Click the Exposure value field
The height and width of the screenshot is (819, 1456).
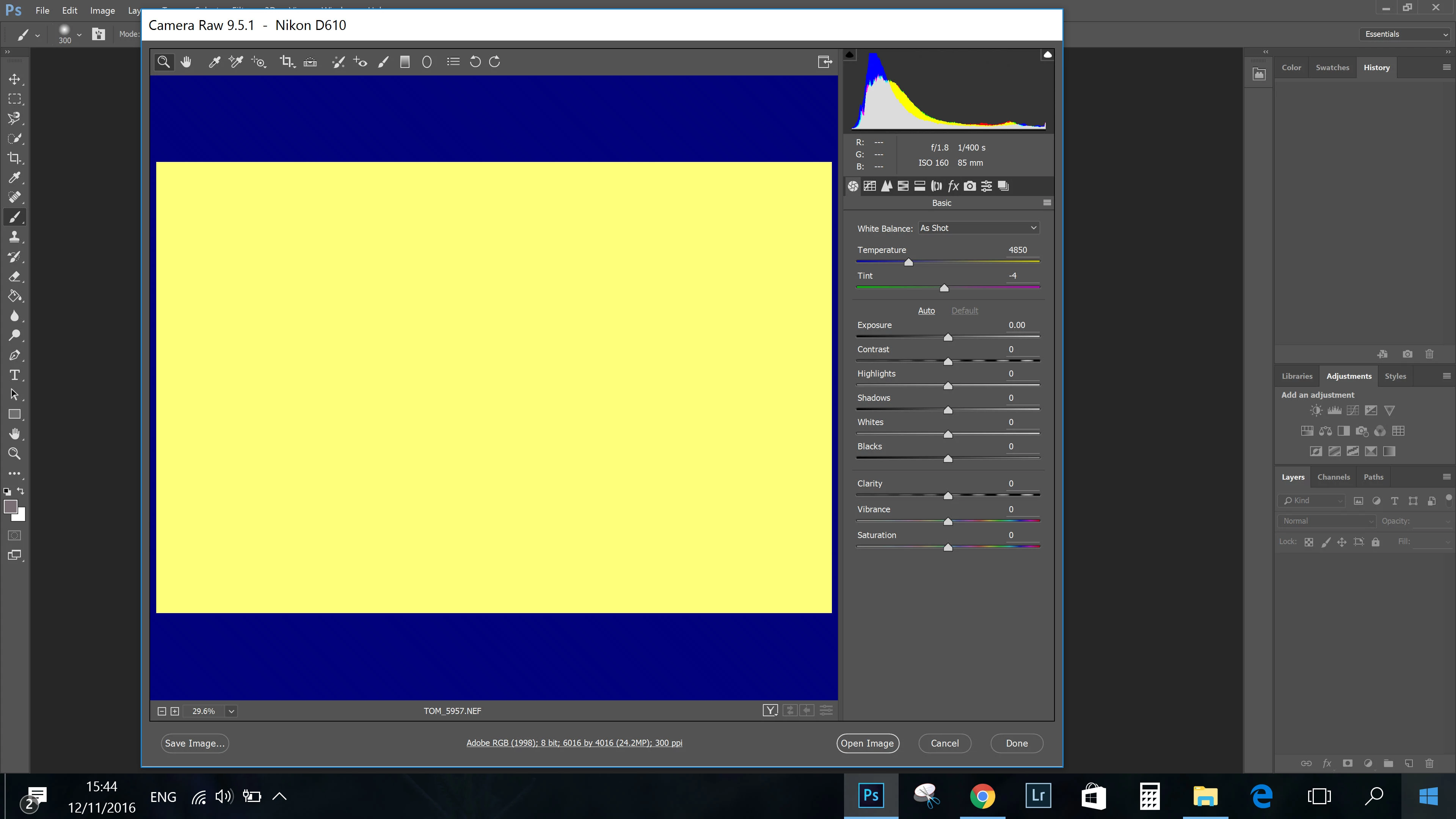[x=1017, y=325]
